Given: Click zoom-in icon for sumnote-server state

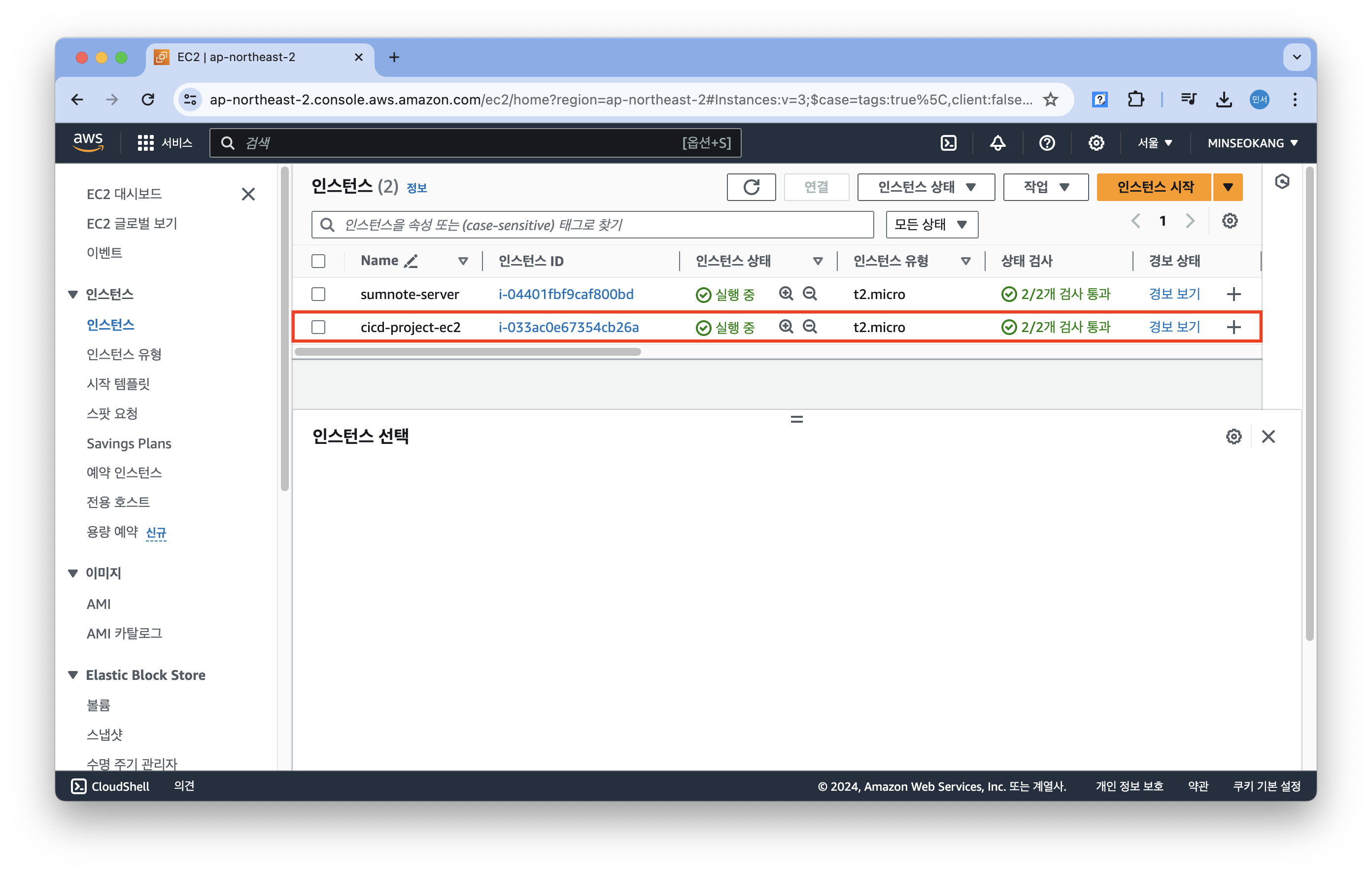Looking at the screenshot, I should (x=786, y=294).
